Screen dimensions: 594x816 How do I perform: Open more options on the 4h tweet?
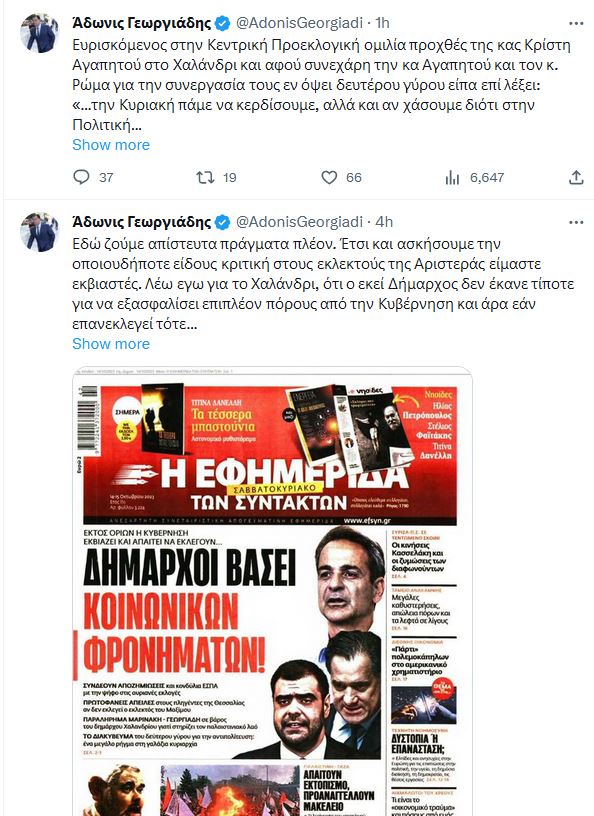click(x=576, y=223)
